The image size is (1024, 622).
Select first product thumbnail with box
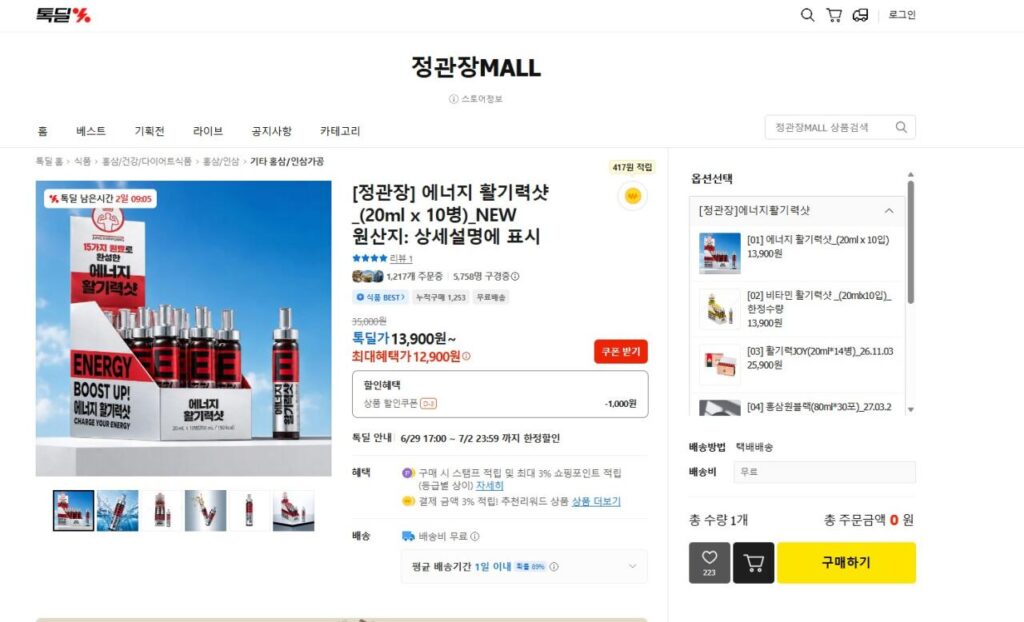pos(73,510)
